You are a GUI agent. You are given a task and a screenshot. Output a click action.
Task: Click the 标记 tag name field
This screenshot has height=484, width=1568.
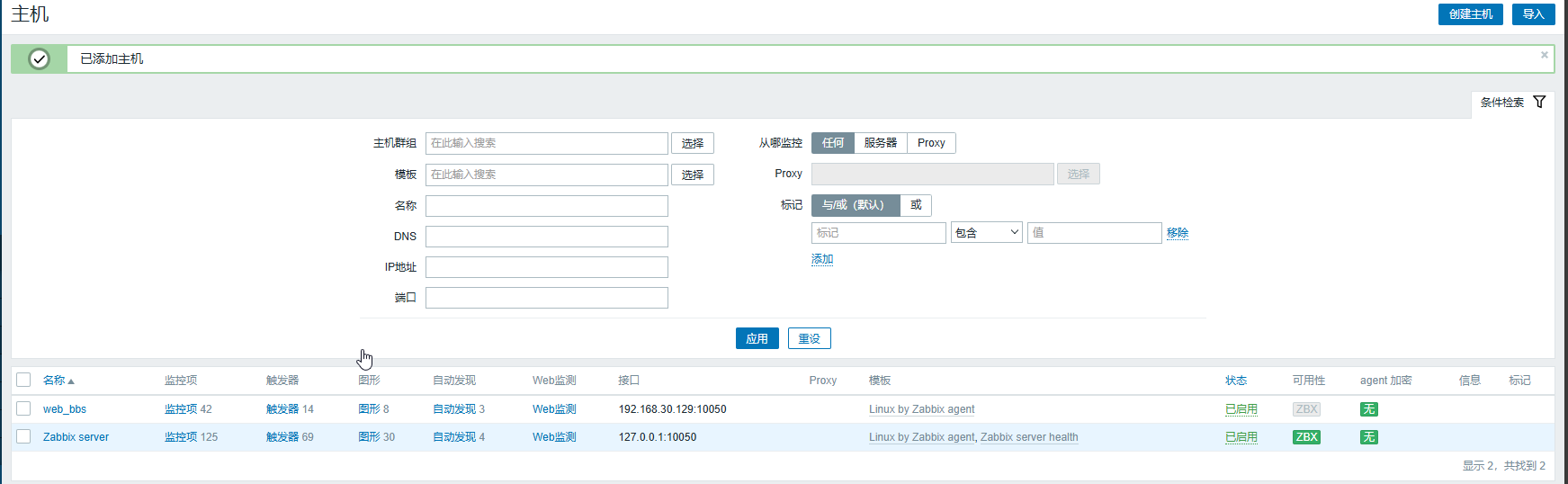tap(879, 233)
